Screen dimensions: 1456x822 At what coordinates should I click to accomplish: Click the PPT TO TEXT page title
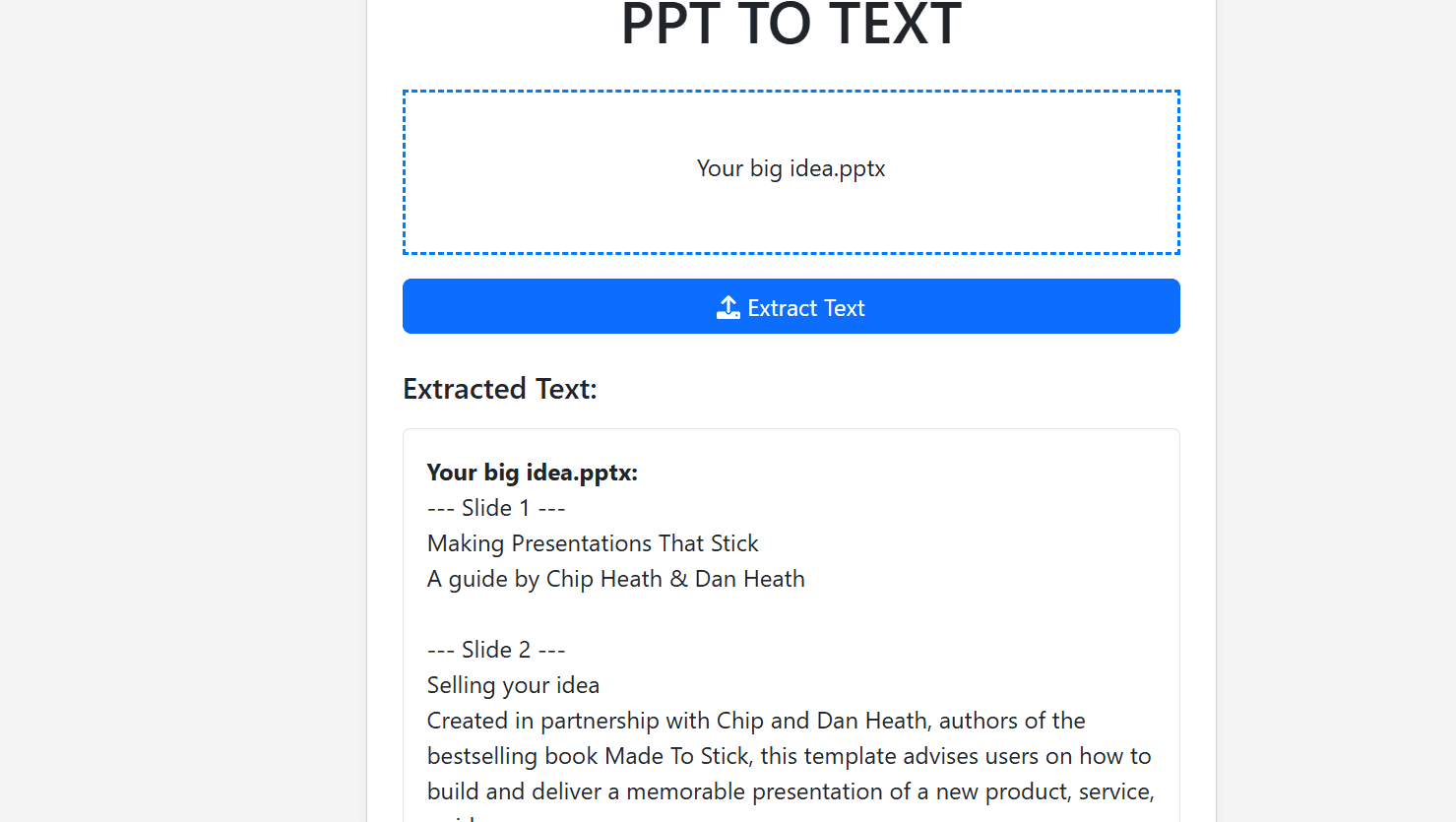click(x=791, y=27)
